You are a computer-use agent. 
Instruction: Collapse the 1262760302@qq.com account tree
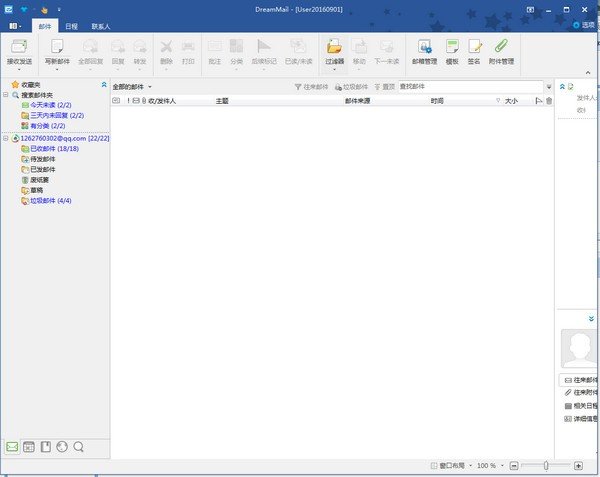[5, 138]
